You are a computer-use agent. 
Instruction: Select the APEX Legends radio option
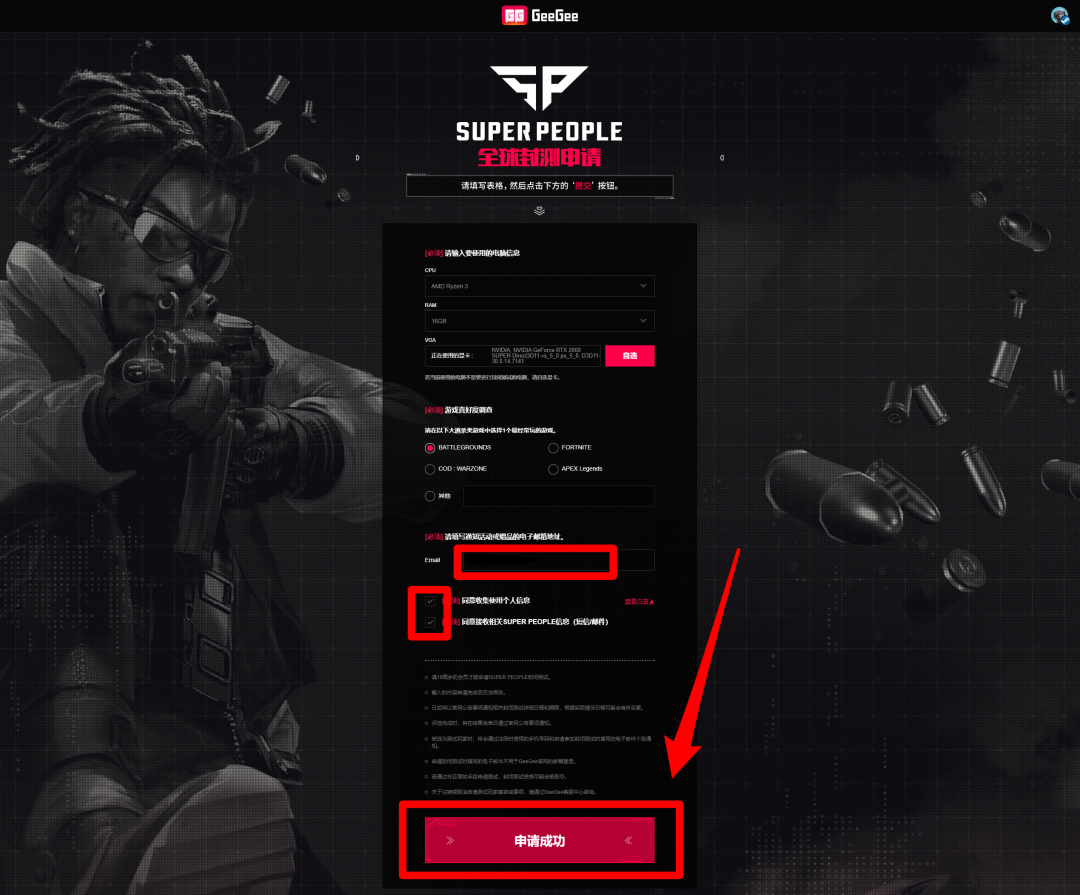point(553,469)
